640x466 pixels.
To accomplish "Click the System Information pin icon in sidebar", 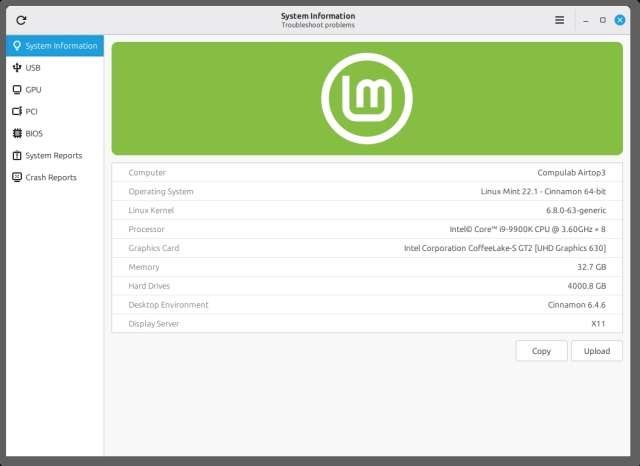I will point(17,46).
